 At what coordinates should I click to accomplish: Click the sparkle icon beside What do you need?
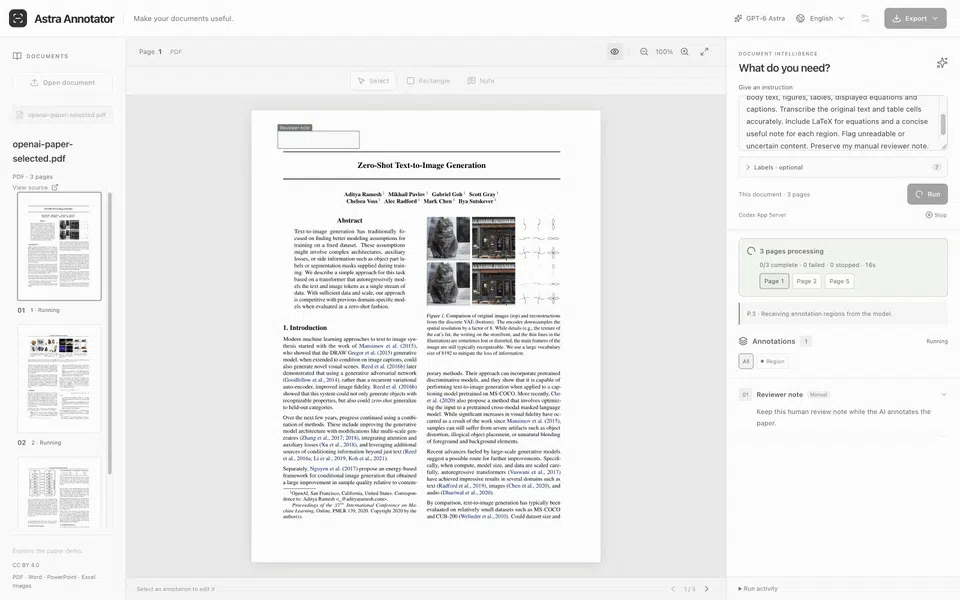[x=942, y=62]
